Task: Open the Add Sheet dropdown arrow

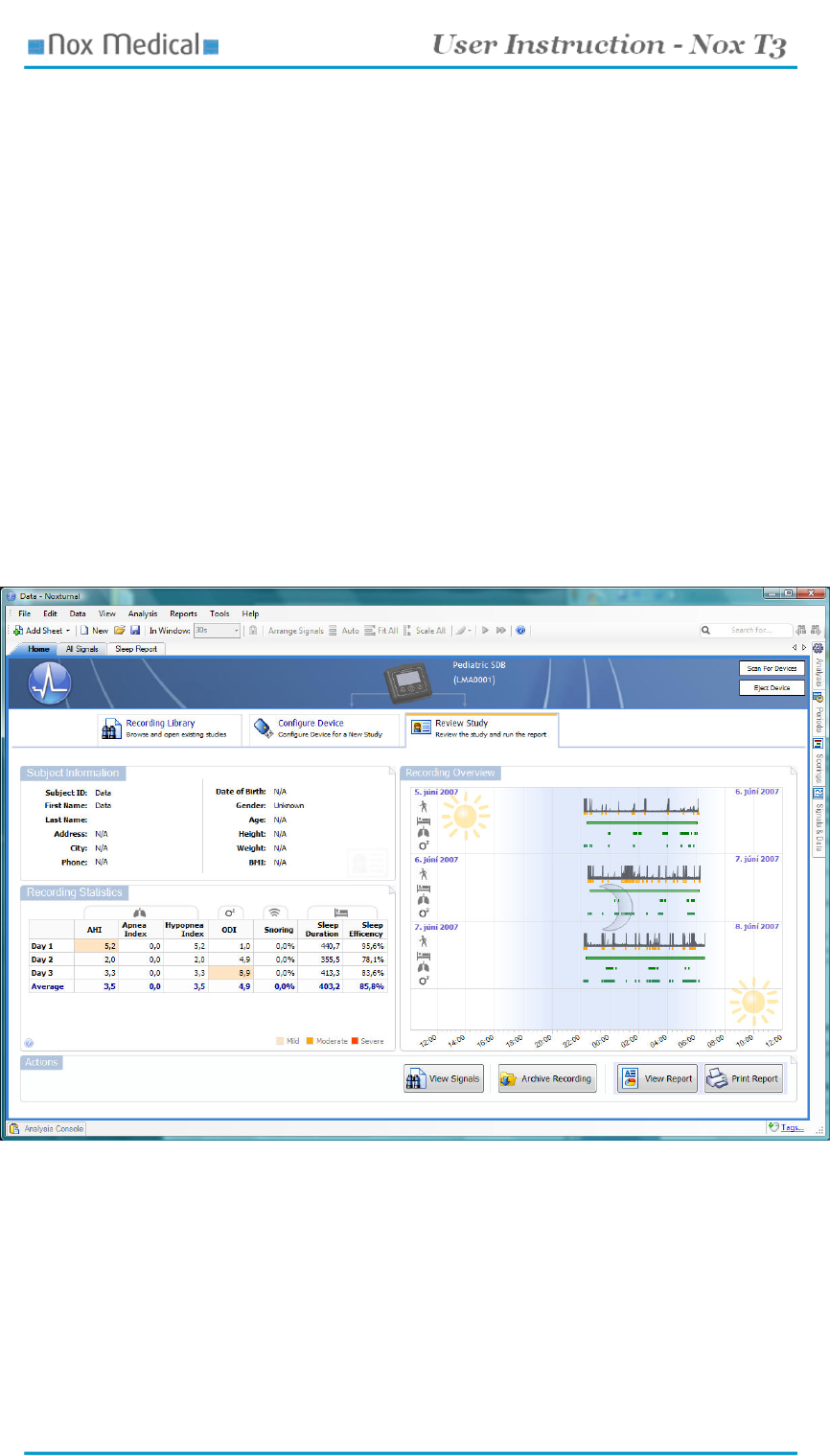Action: [x=68, y=631]
